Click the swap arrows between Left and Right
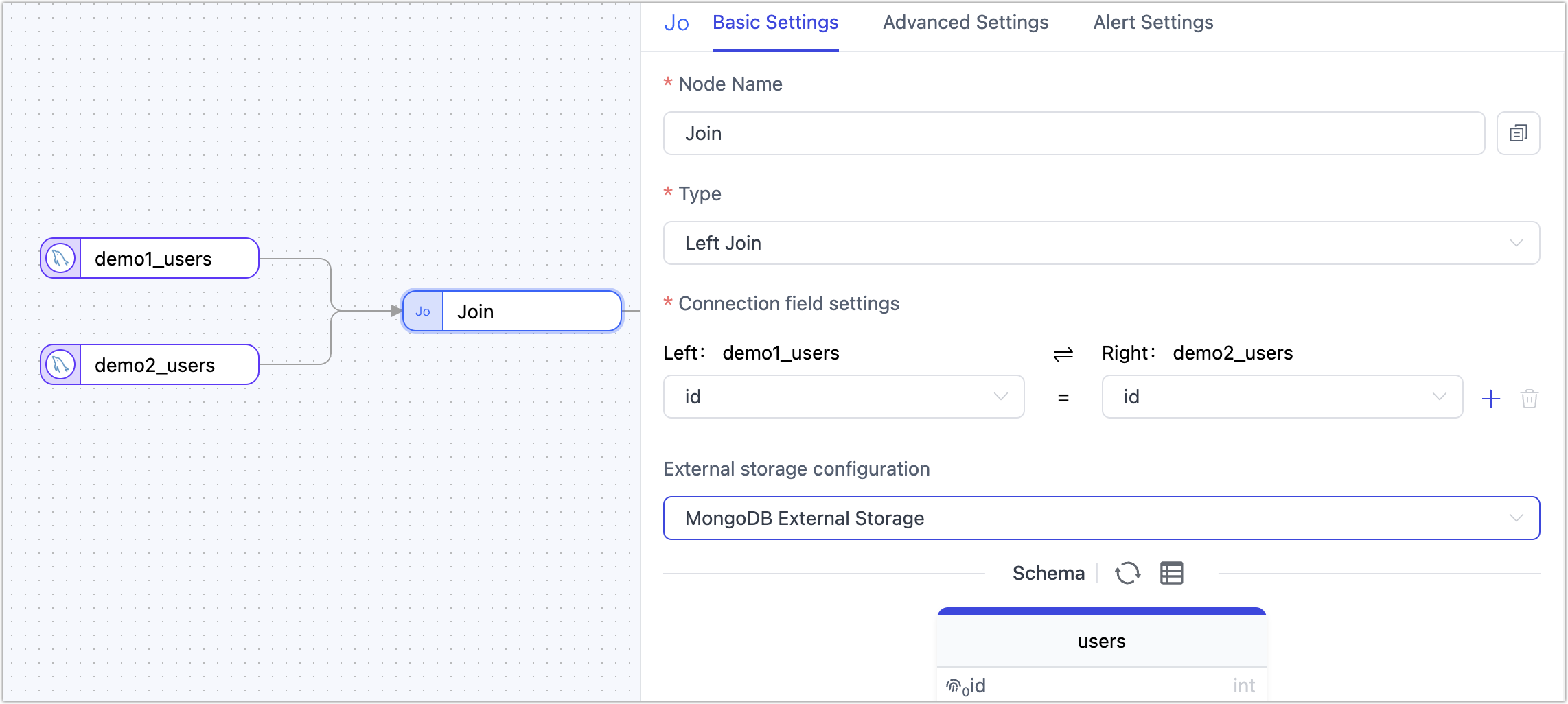Viewport: 1568px width, 704px height. [x=1061, y=353]
